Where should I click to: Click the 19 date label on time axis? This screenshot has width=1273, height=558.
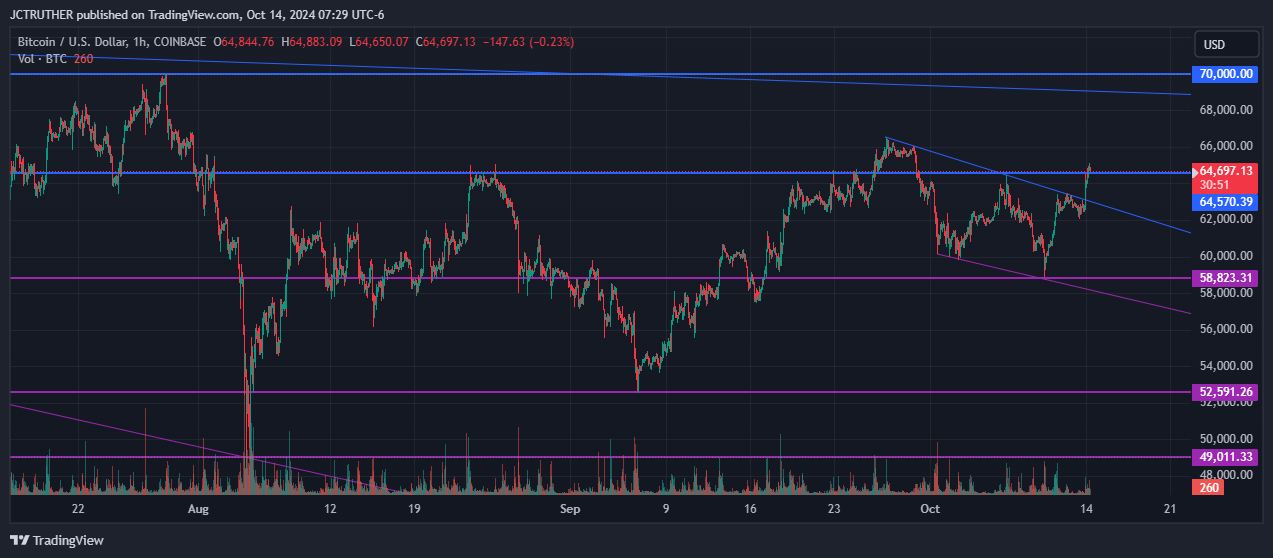pos(416,509)
